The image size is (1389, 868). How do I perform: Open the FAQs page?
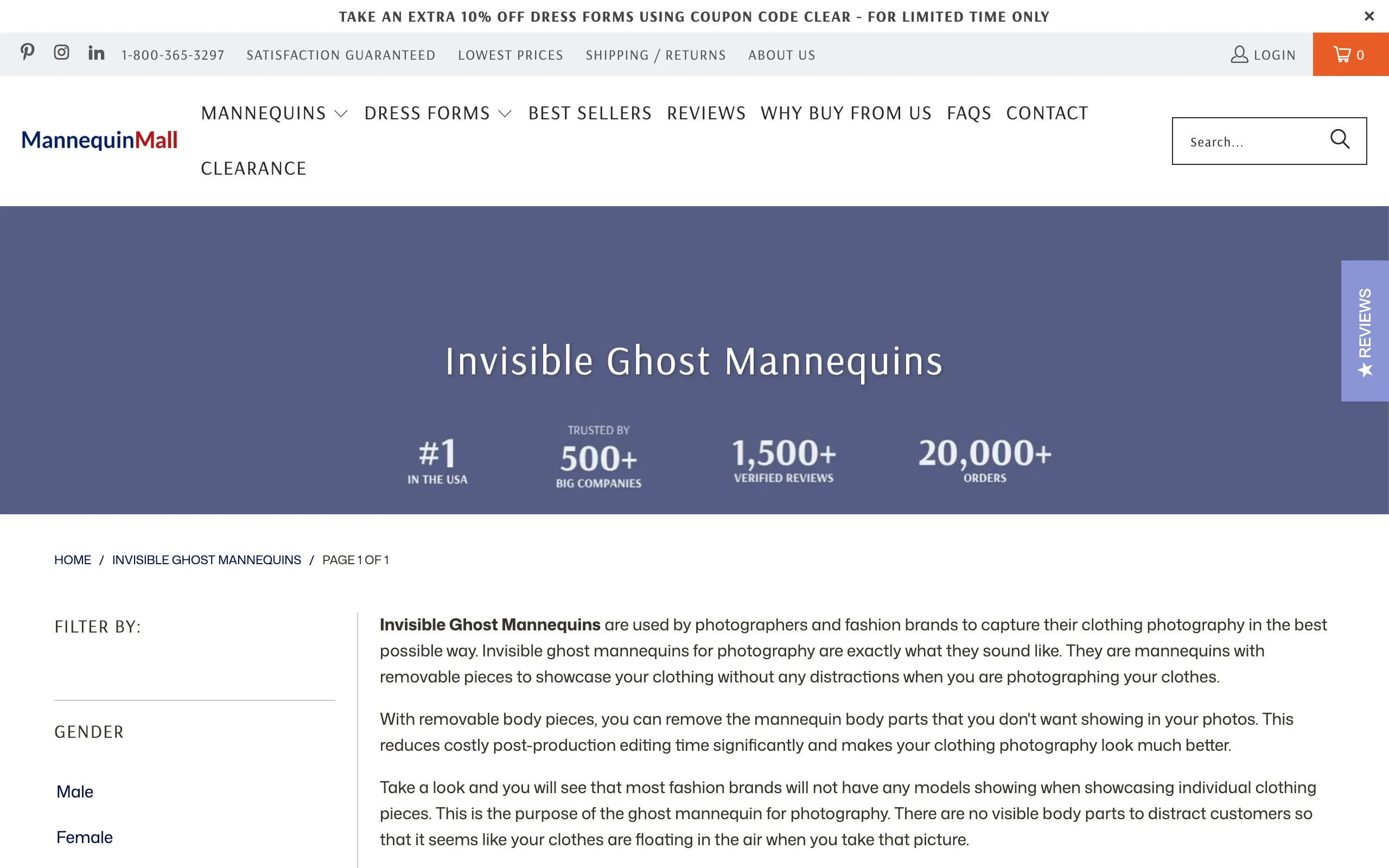click(x=969, y=113)
